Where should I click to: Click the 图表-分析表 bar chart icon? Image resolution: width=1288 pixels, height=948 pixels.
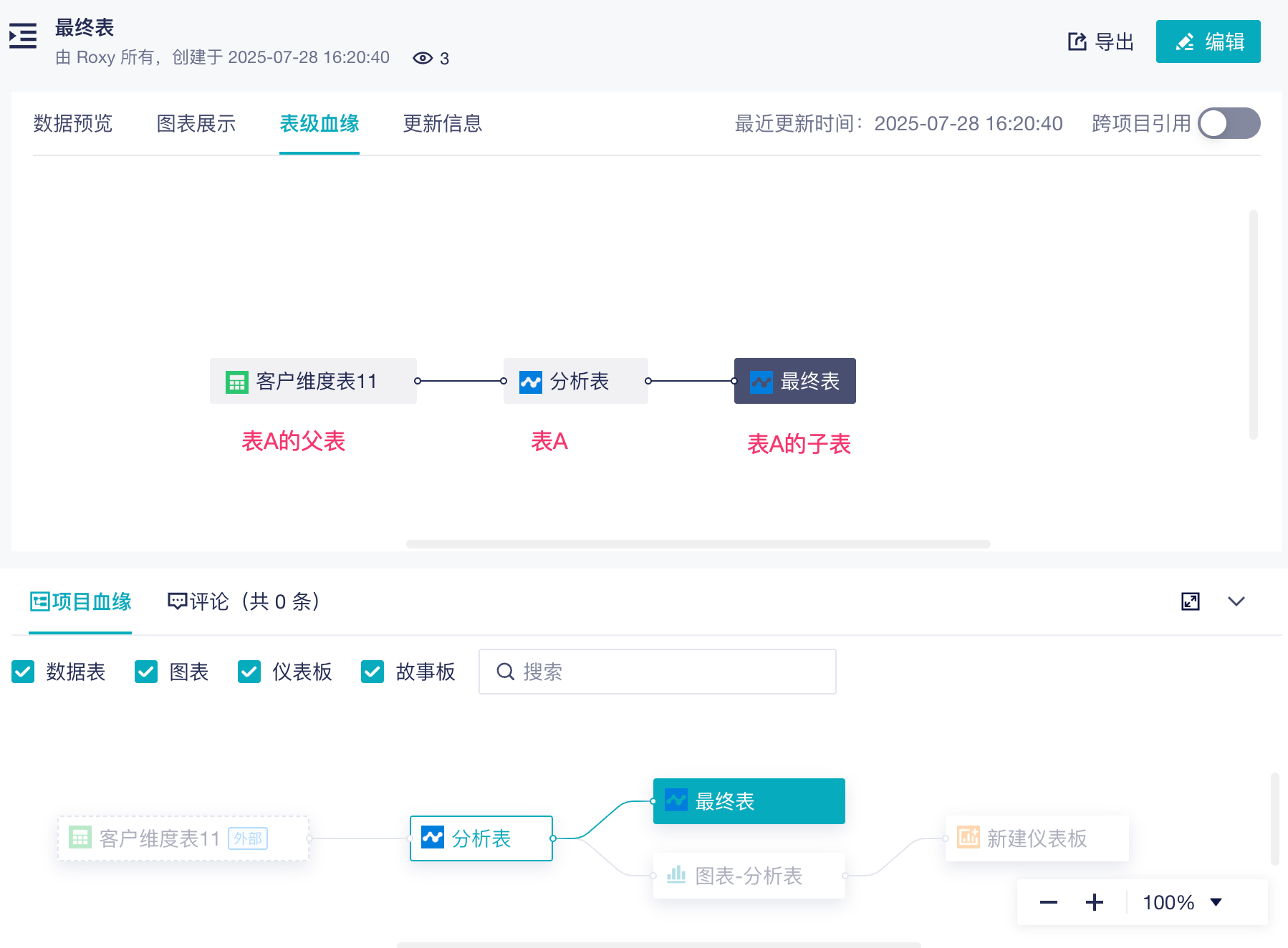(676, 874)
